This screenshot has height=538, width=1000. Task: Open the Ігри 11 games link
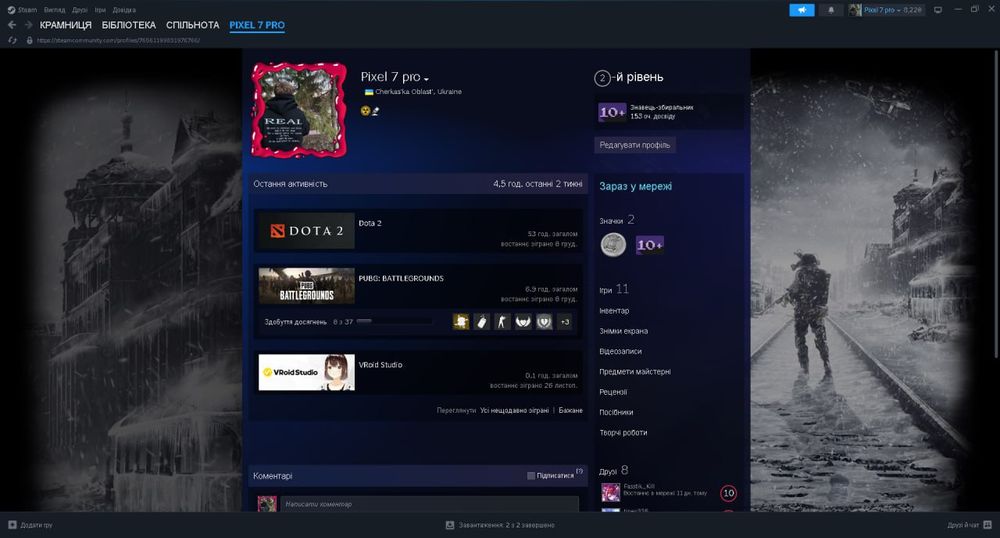[x=614, y=289]
